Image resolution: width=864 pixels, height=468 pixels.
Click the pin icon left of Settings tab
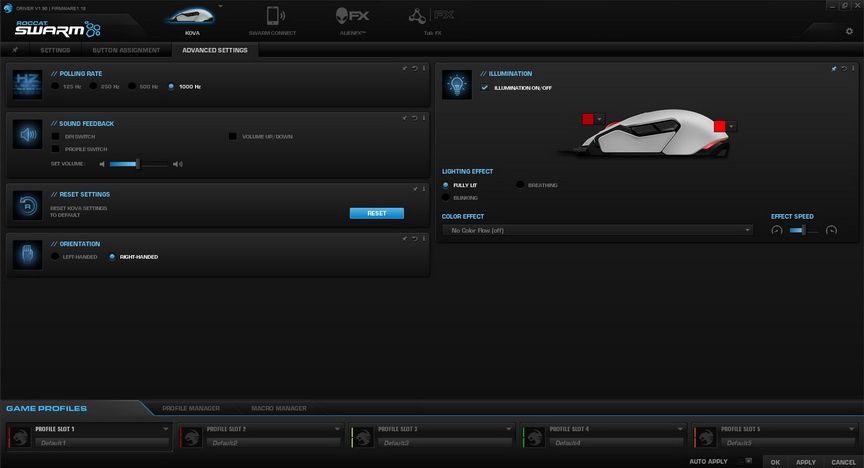[x=15, y=50]
